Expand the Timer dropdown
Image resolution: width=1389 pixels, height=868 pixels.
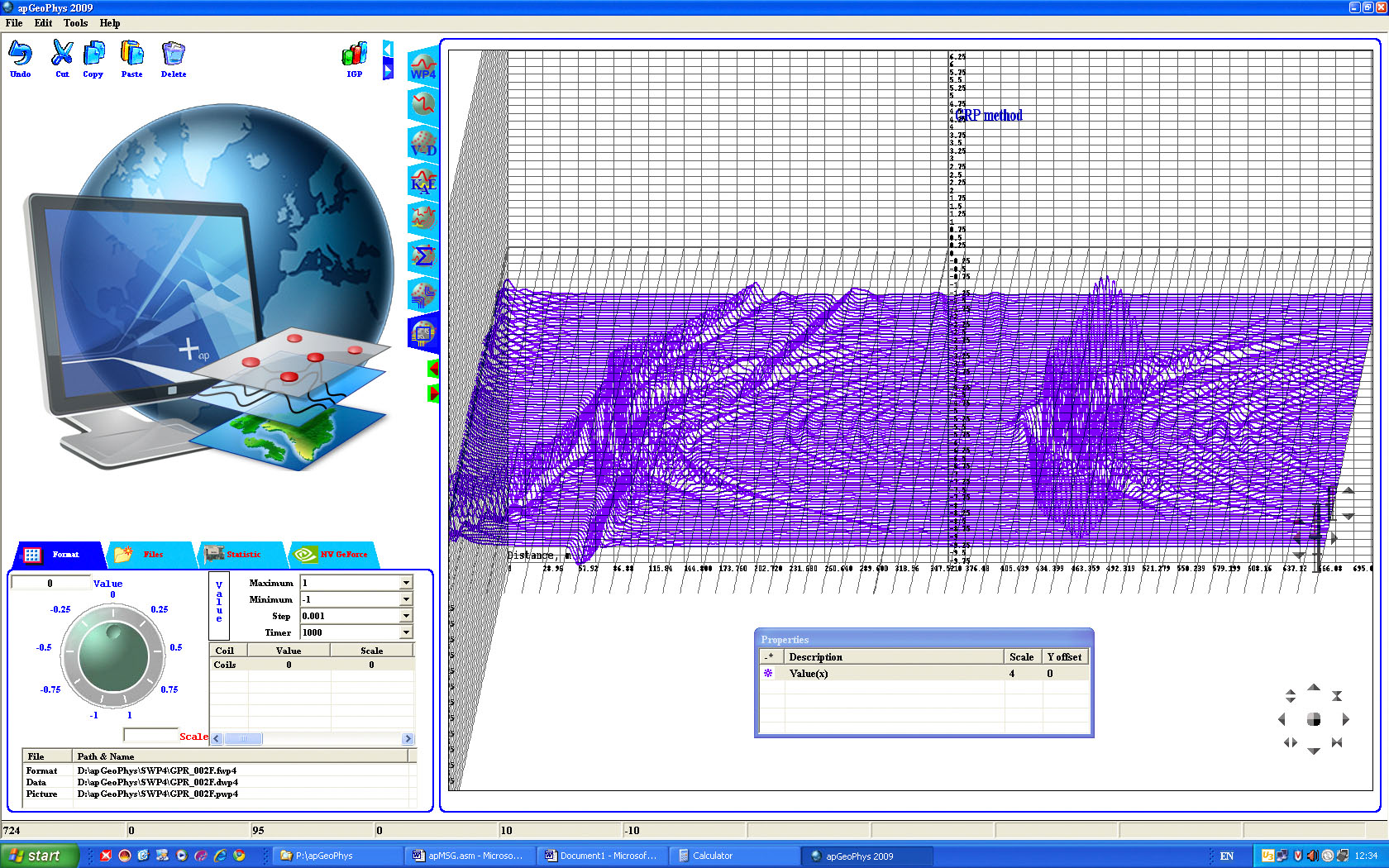(x=406, y=632)
